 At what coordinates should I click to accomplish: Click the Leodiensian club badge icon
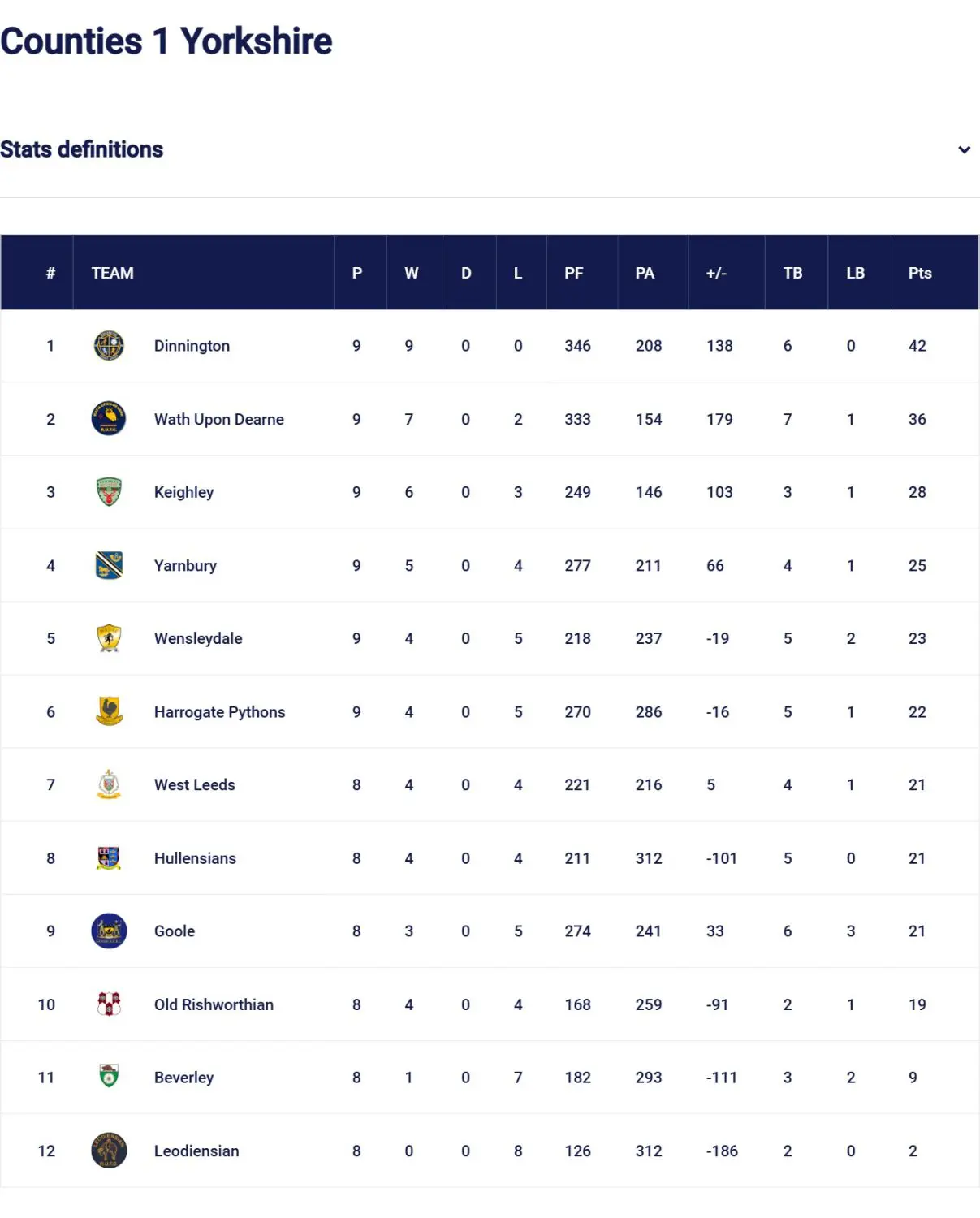pyautogui.click(x=109, y=1151)
